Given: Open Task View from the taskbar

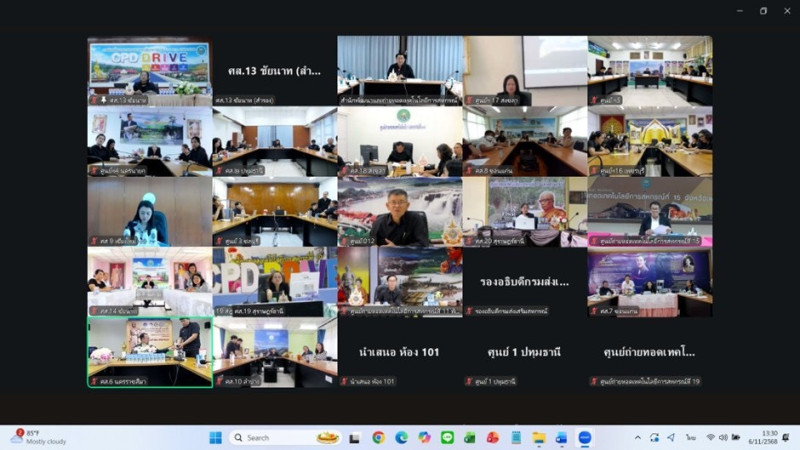Looking at the screenshot, I should 355,438.
